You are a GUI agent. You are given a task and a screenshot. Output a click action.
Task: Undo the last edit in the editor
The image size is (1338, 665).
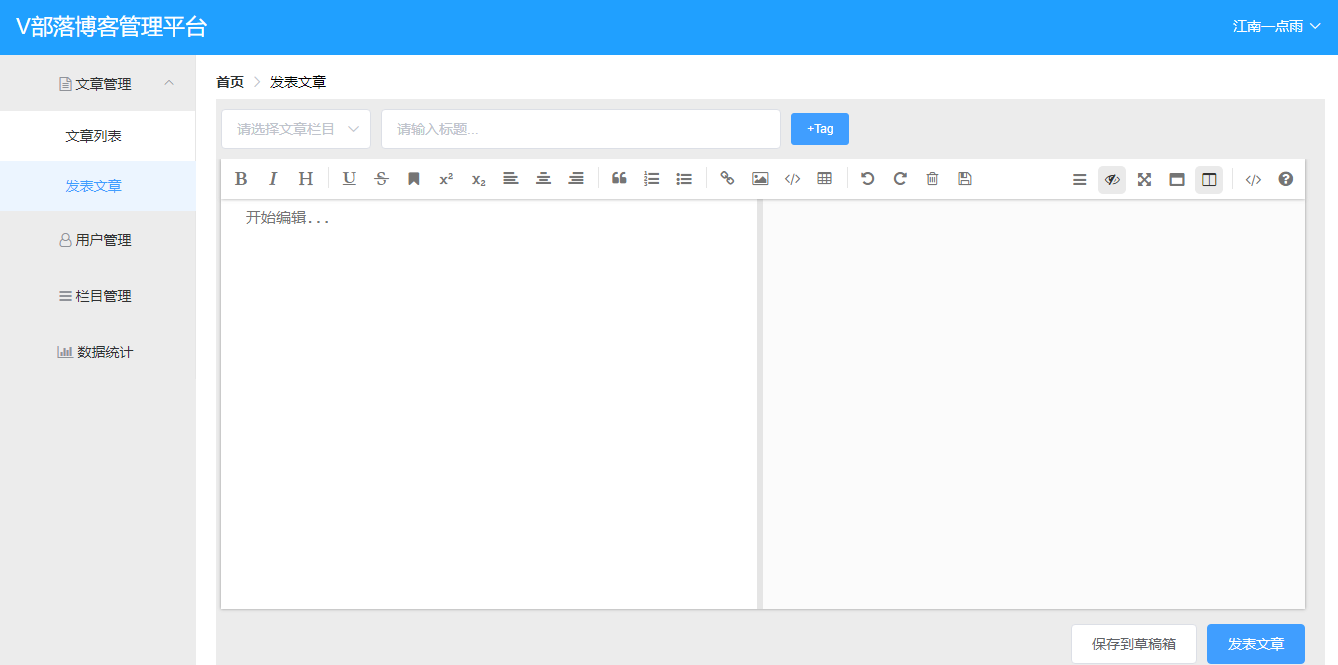point(868,179)
